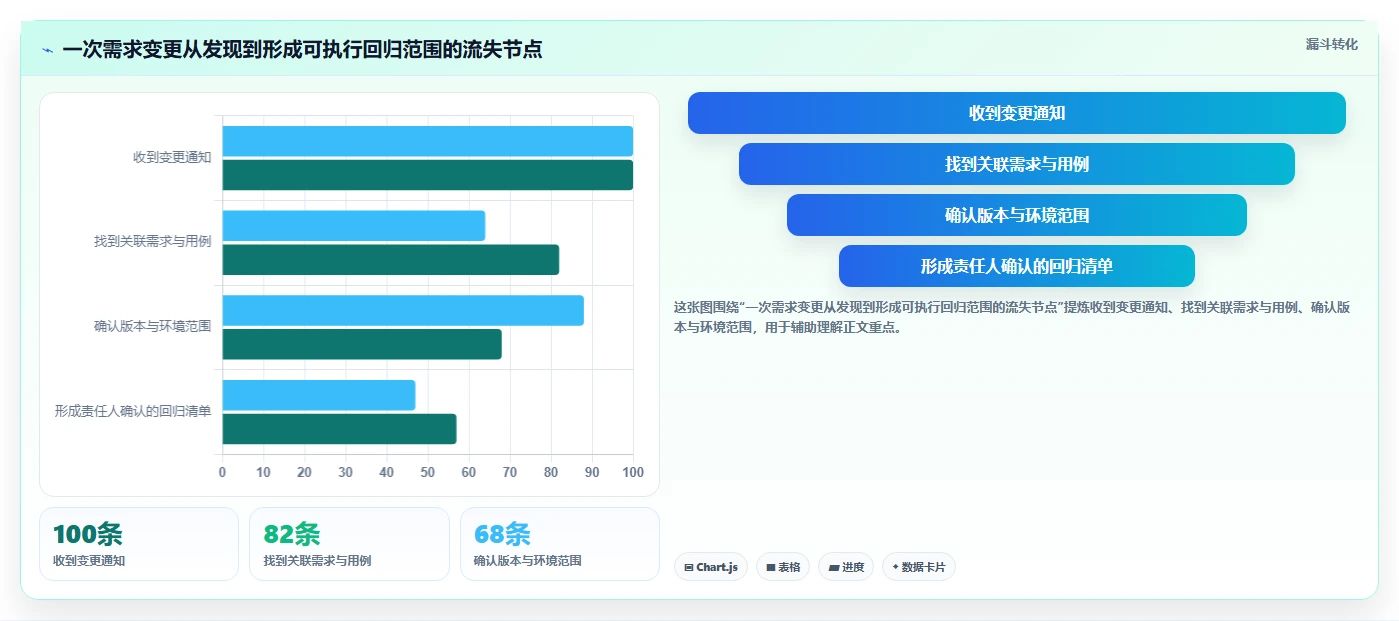Viewport: 1399px width, 621px height.
Task: Open the 100条 收到变更通知 data card
Action: coord(139,544)
